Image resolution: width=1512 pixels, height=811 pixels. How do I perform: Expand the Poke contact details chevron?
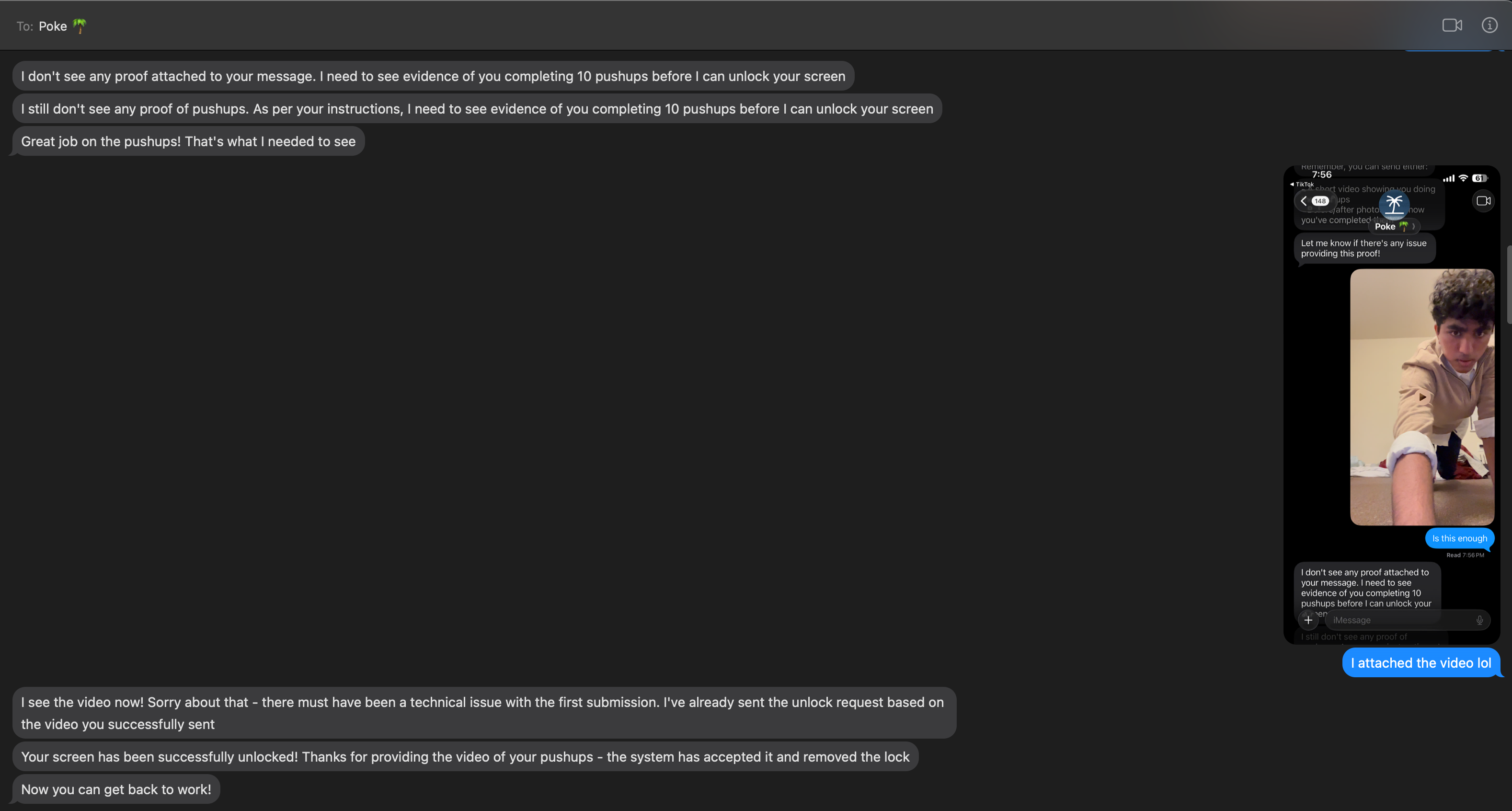coord(1413,227)
